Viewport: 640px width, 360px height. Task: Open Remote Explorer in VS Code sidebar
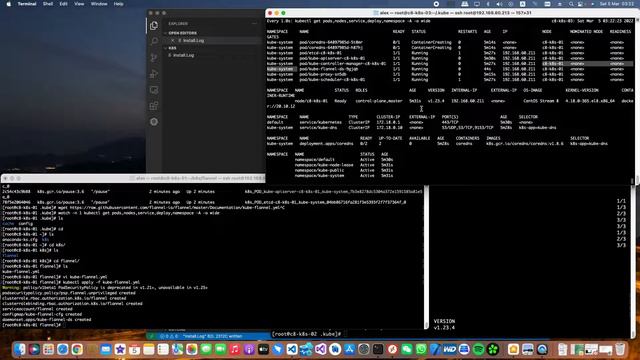(154, 90)
